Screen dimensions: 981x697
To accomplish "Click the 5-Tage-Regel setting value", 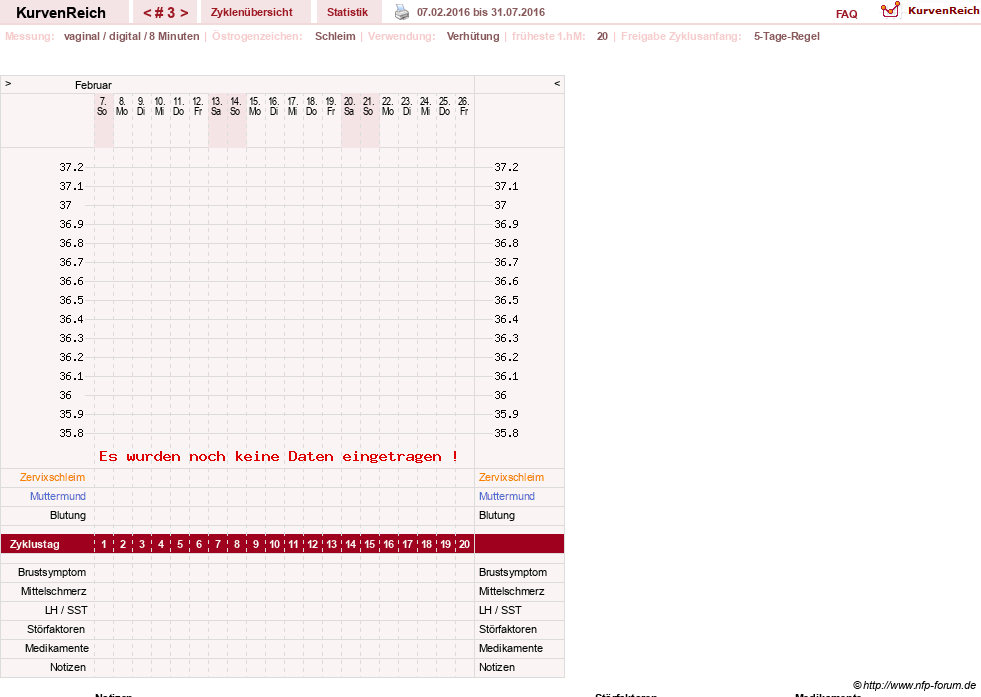I will click(x=786, y=36).
